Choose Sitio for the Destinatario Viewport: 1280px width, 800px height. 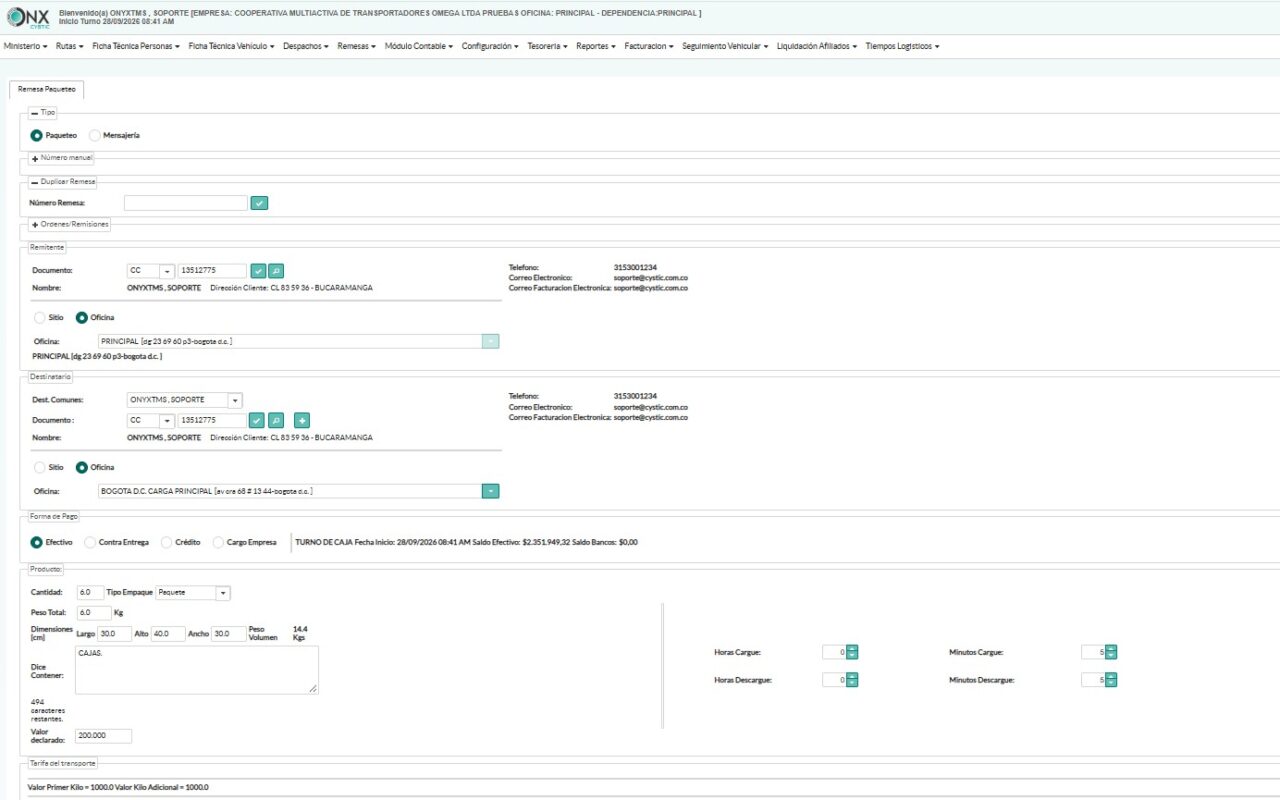pos(40,467)
